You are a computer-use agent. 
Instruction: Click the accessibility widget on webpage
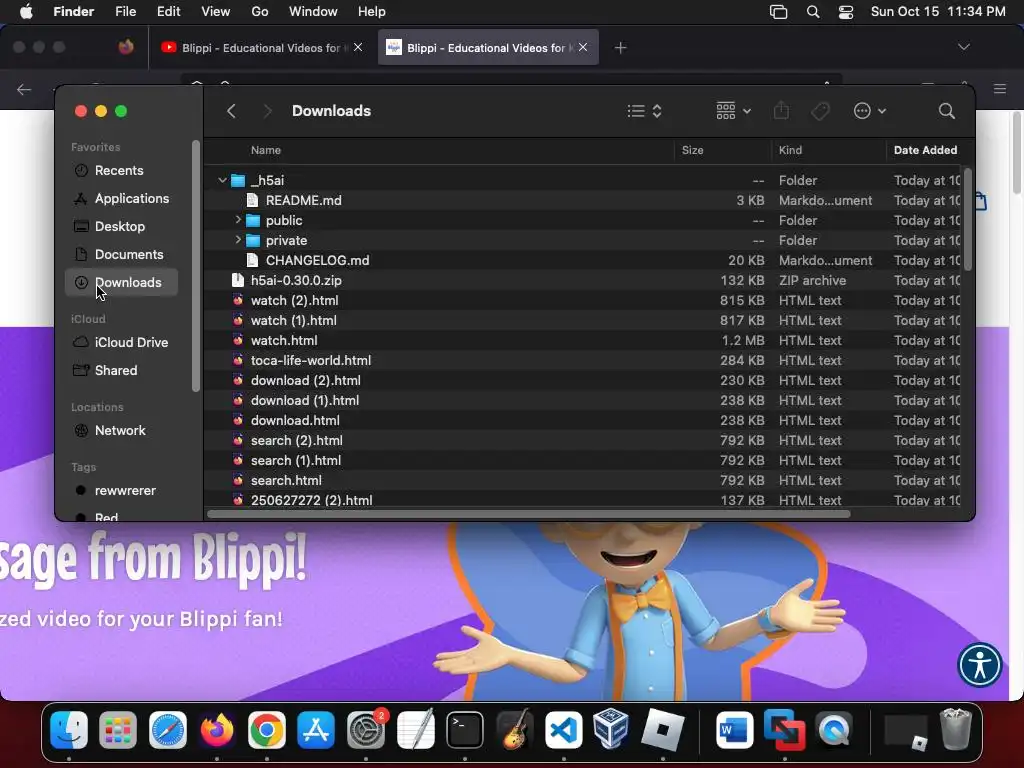pos(980,665)
